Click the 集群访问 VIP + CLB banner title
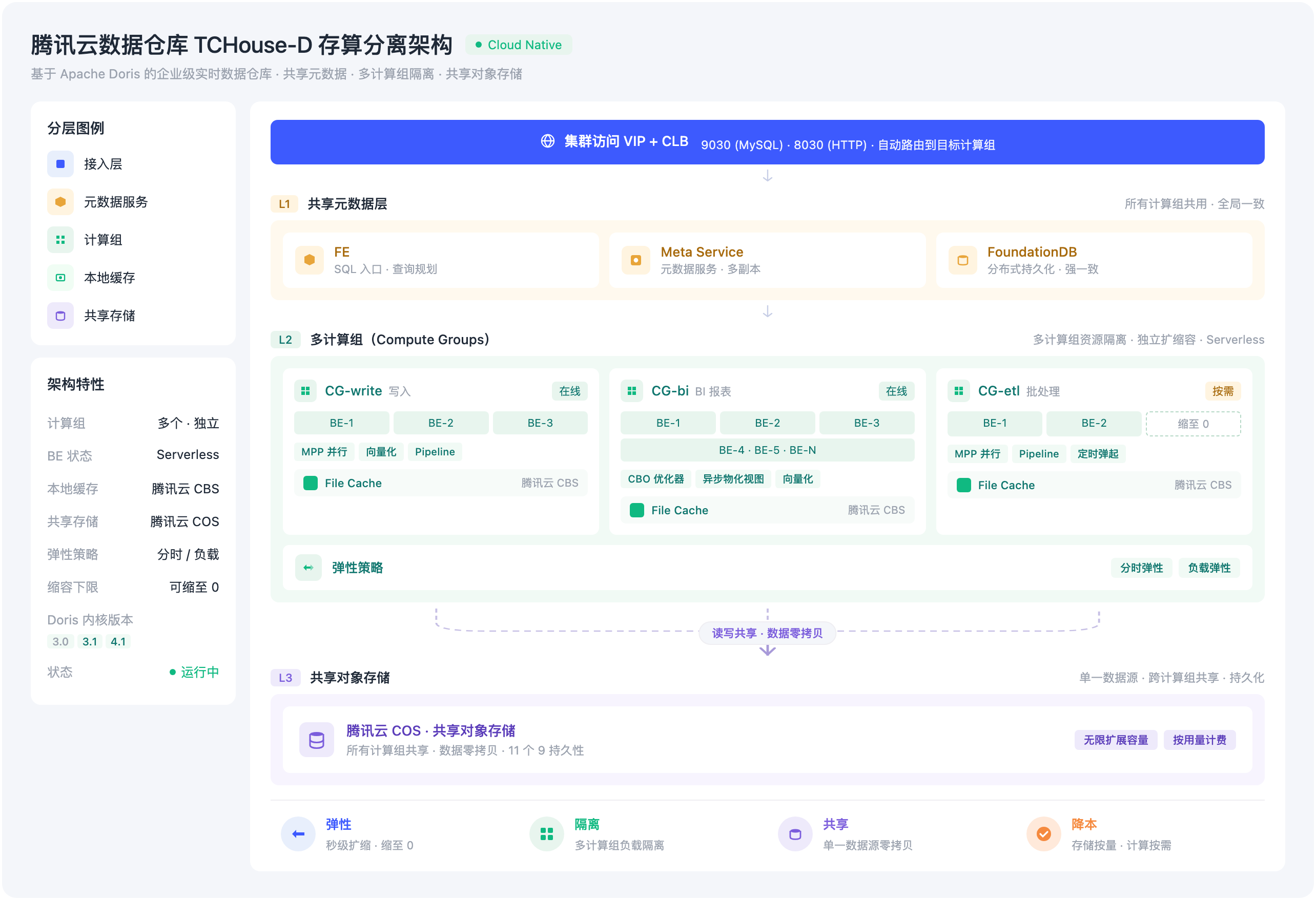 [626, 141]
